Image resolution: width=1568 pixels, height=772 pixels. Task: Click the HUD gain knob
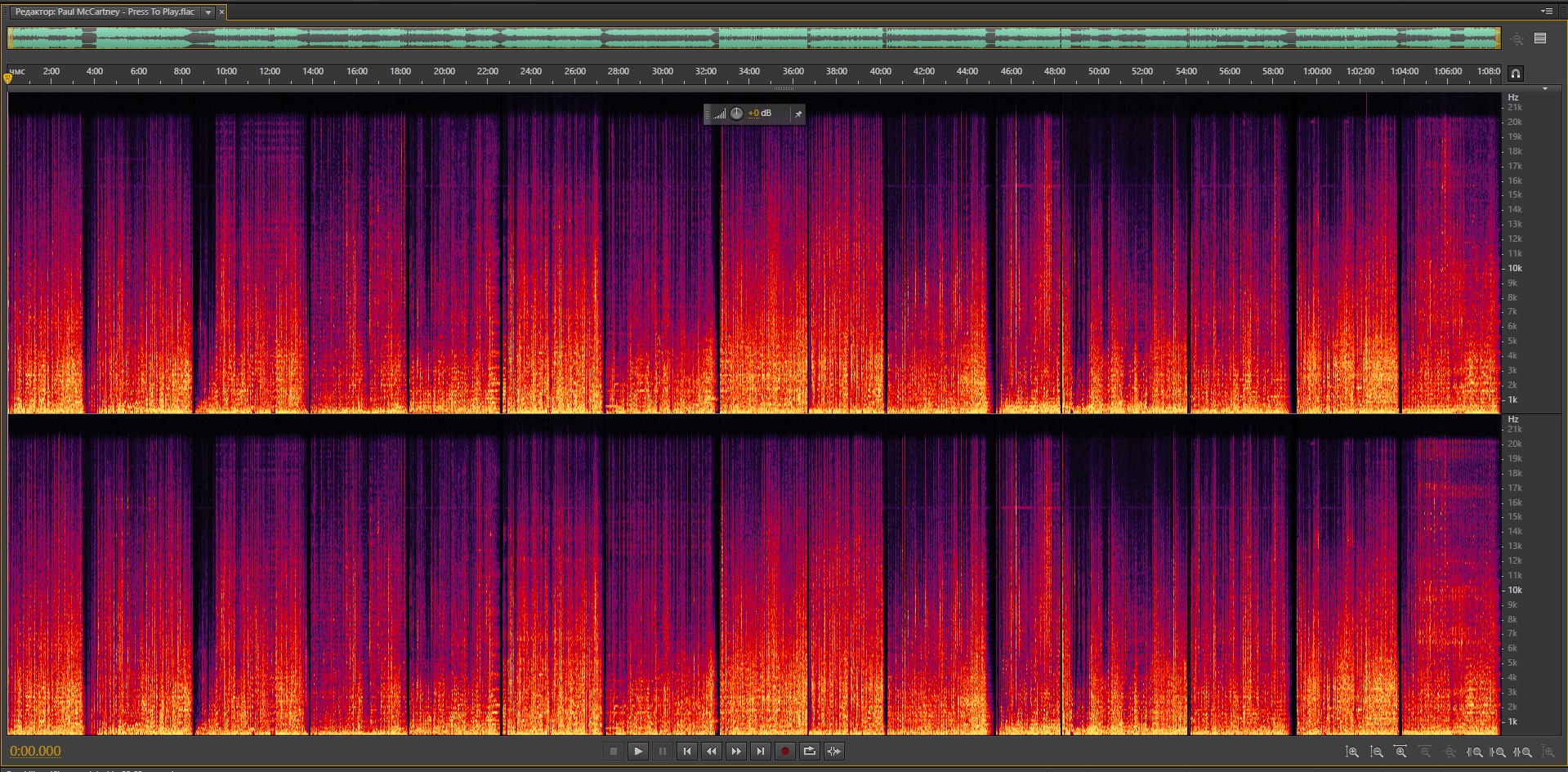click(736, 114)
